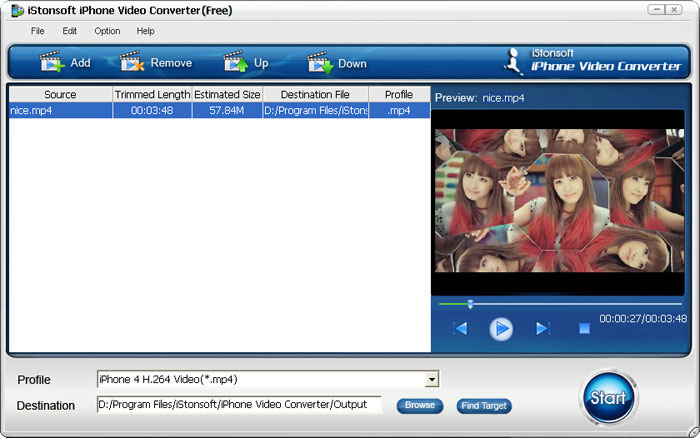Click the Preview: nice.mp4 label
The height and width of the screenshot is (438, 700).
(479, 98)
